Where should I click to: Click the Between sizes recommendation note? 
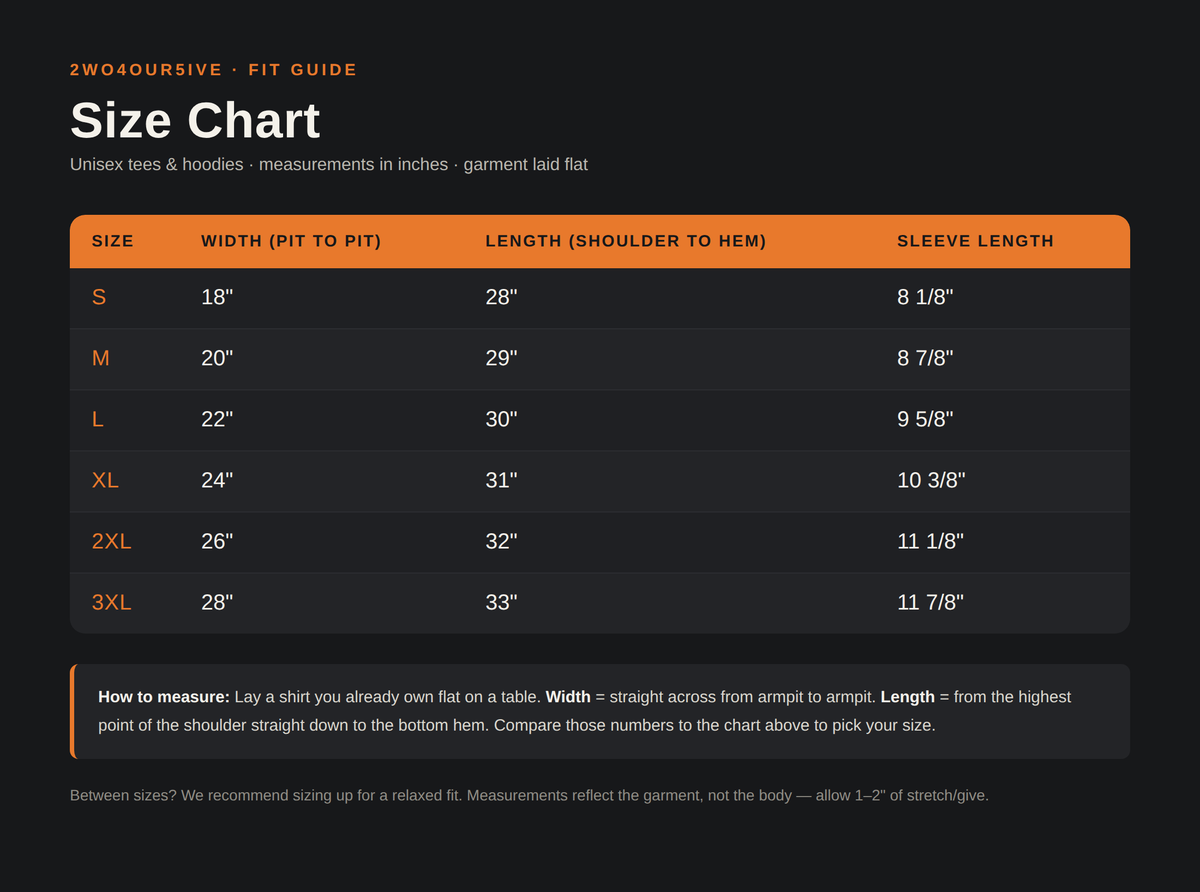pos(529,796)
